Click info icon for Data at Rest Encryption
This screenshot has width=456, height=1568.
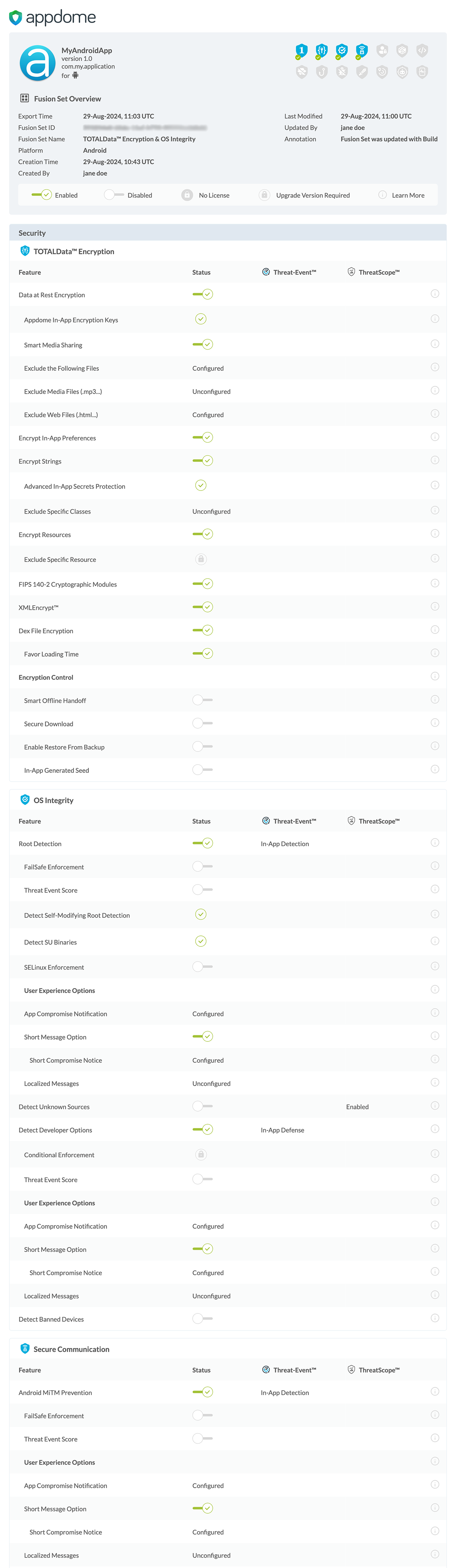tap(435, 294)
